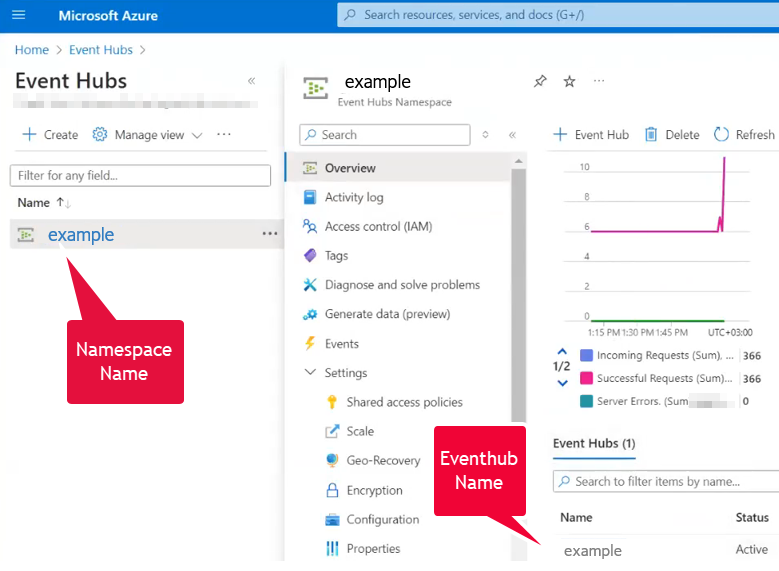The height and width of the screenshot is (571, 779).
Task: Go to the Home breadcrumb
Action: click(x=32, y=50)
